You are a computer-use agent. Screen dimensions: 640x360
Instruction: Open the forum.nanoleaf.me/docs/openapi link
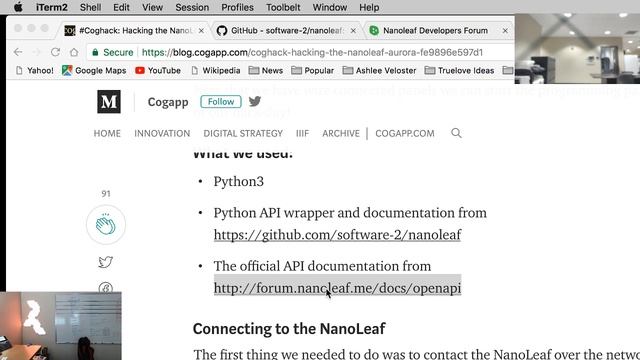tap(337, 288)
